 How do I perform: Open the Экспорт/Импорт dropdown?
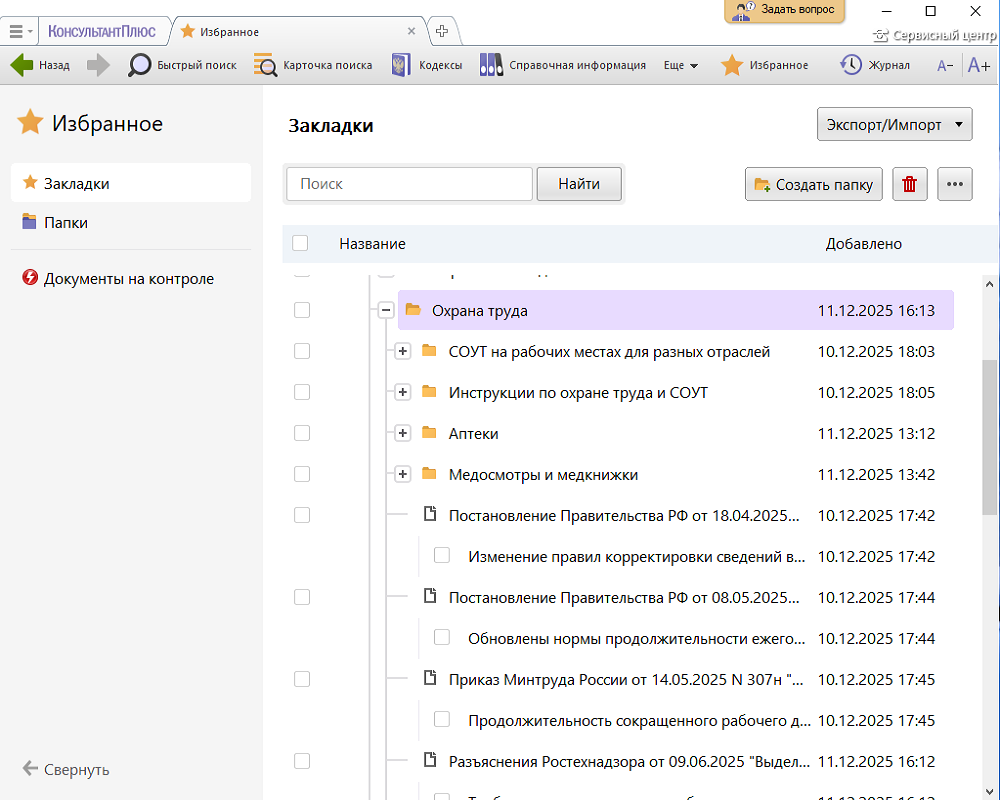(x=894, y=125)
